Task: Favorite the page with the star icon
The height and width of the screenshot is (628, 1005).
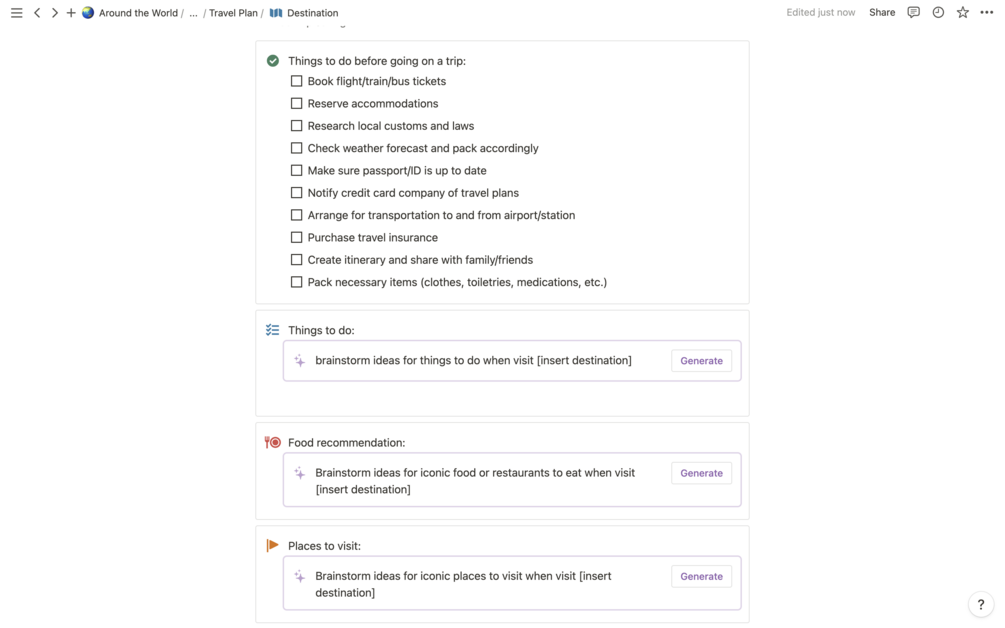Action: pyautogui.click(x=962, y=13)
